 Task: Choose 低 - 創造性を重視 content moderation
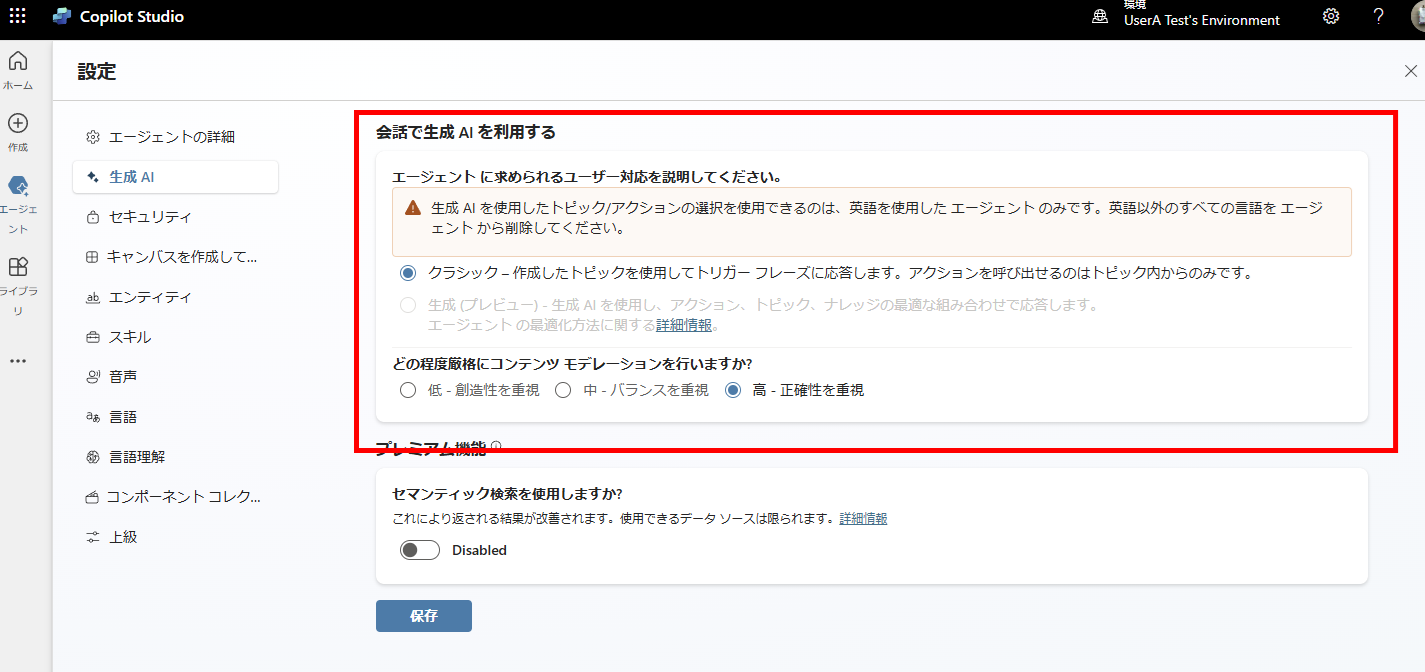(408, 390)
